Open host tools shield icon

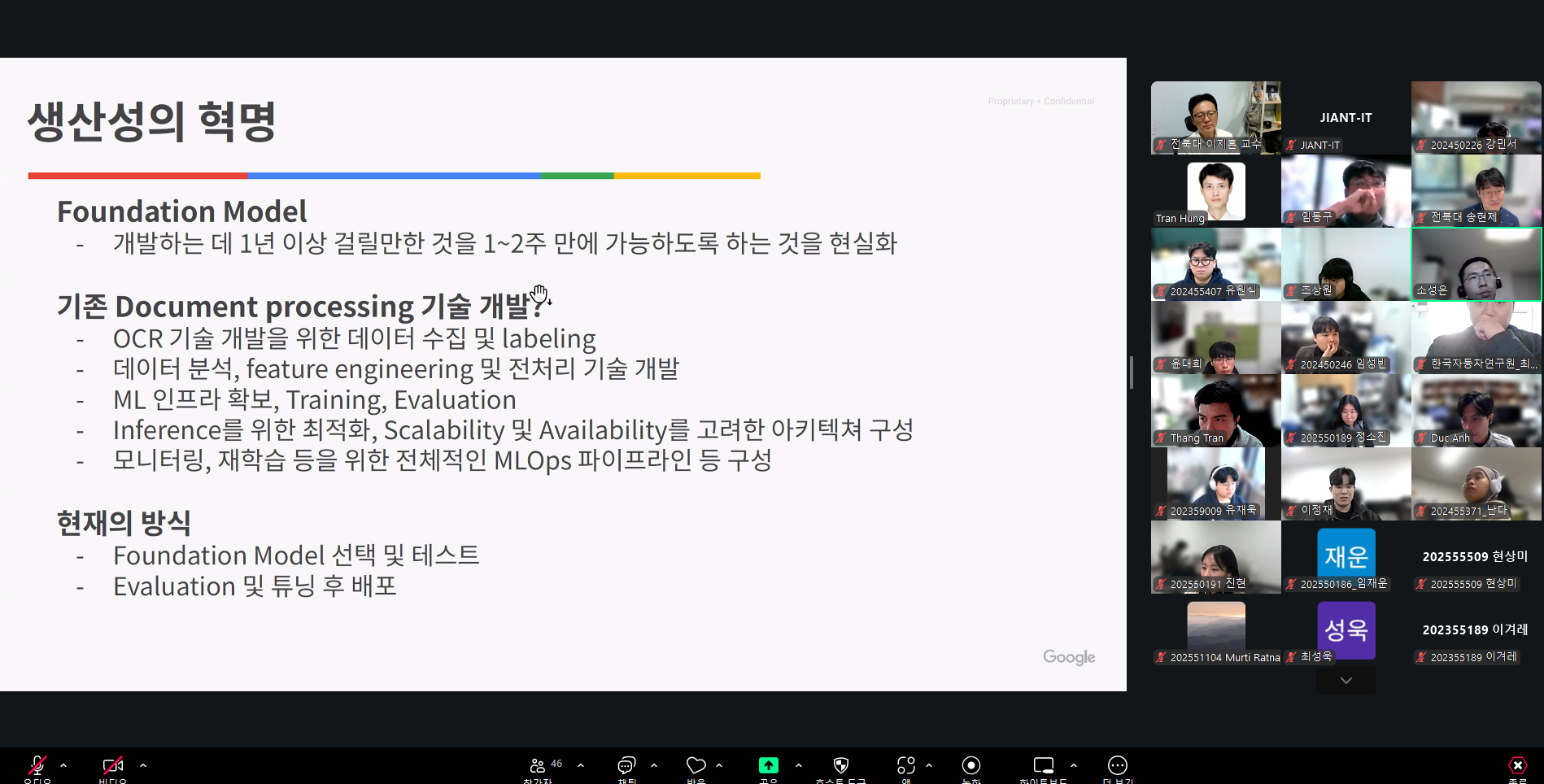tap(841, 765)
